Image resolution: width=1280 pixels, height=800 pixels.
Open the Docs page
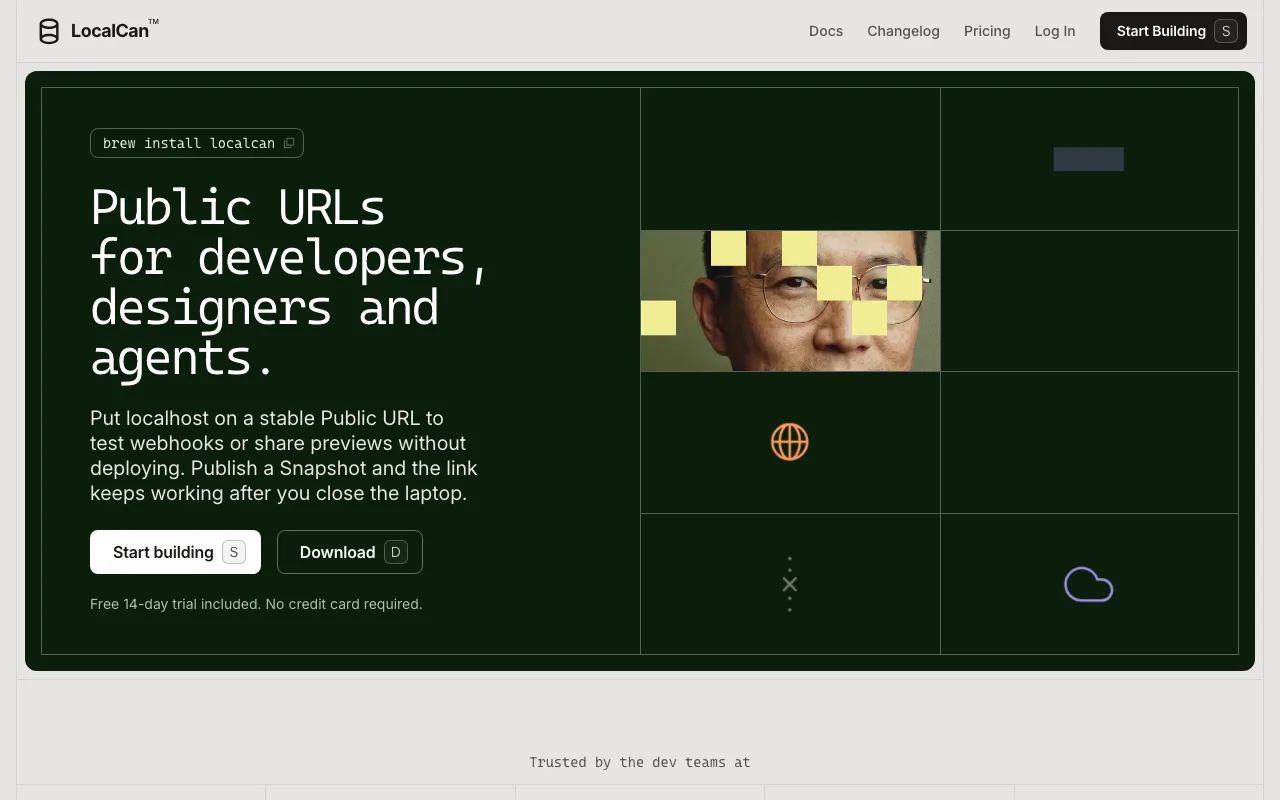(826, 31)
